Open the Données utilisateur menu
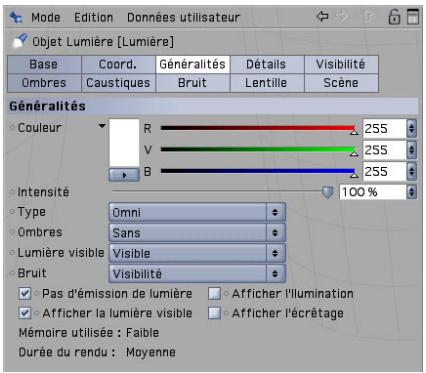Viewport: 426px width, 373px height. pyautogui.click(x=183, y=17)
